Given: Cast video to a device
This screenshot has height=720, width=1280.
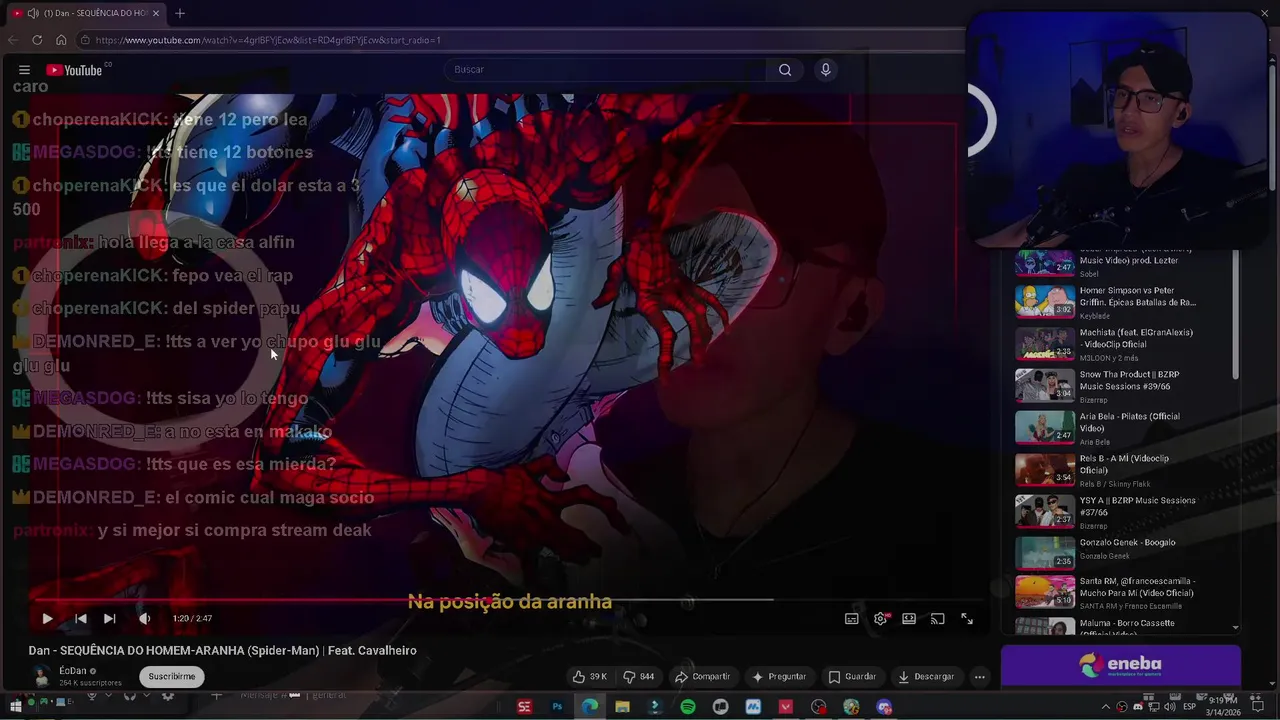Looking at the screenshot, I should [x=938, y=619].
